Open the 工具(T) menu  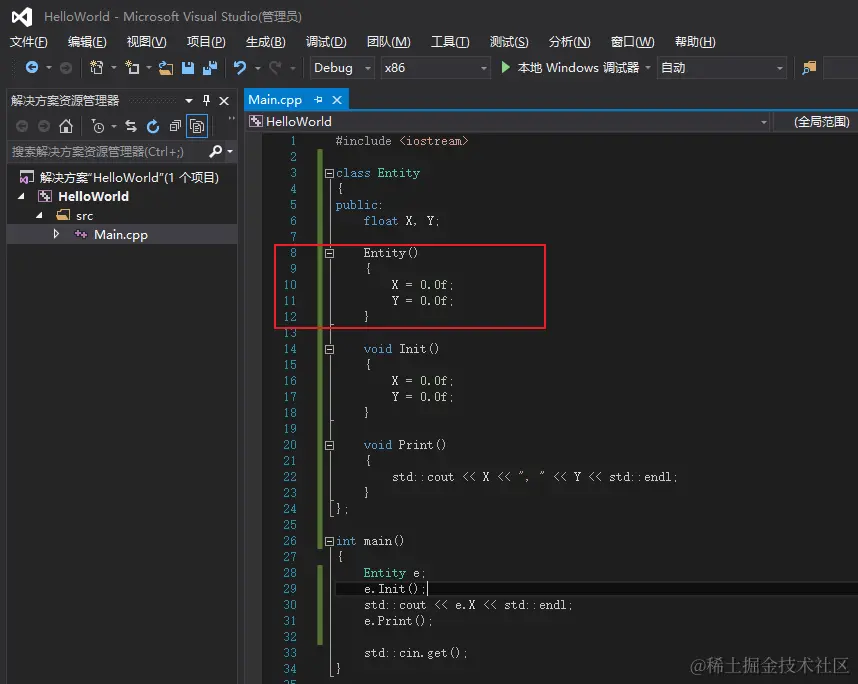point(450,42)
